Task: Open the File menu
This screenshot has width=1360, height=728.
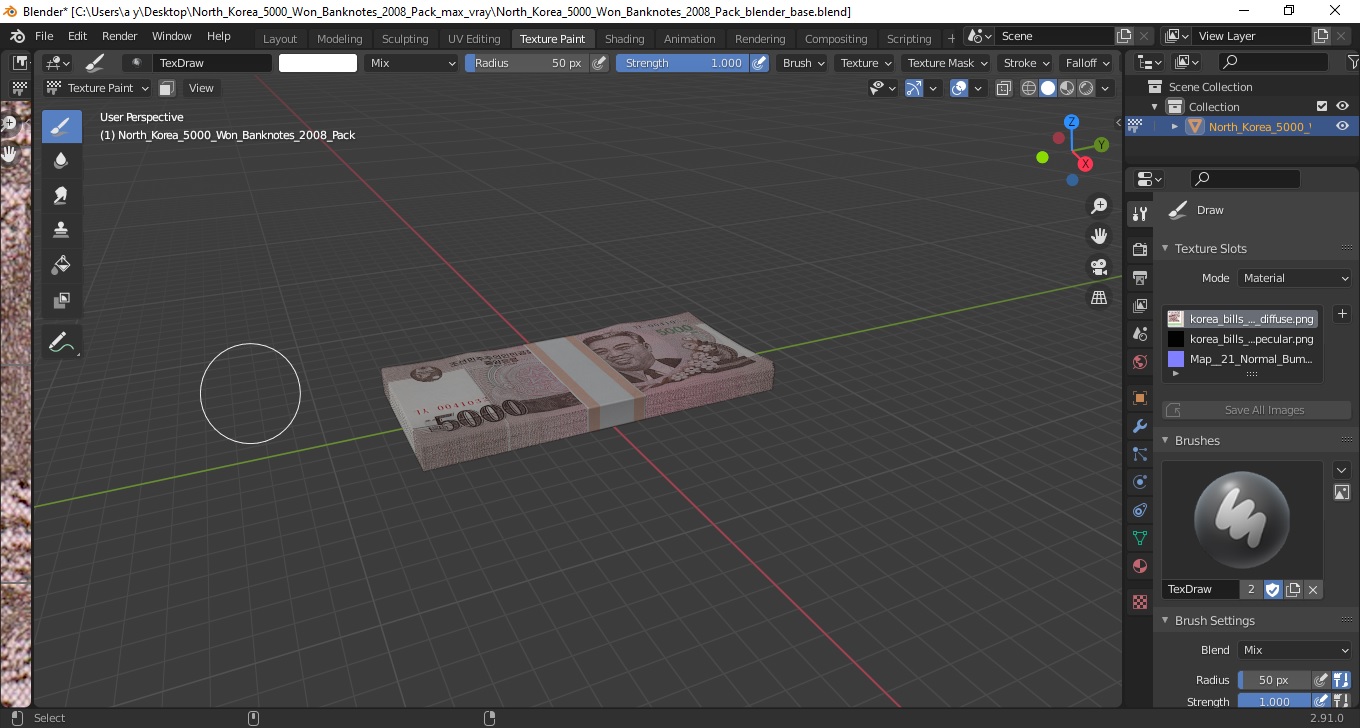Action: 44,36
